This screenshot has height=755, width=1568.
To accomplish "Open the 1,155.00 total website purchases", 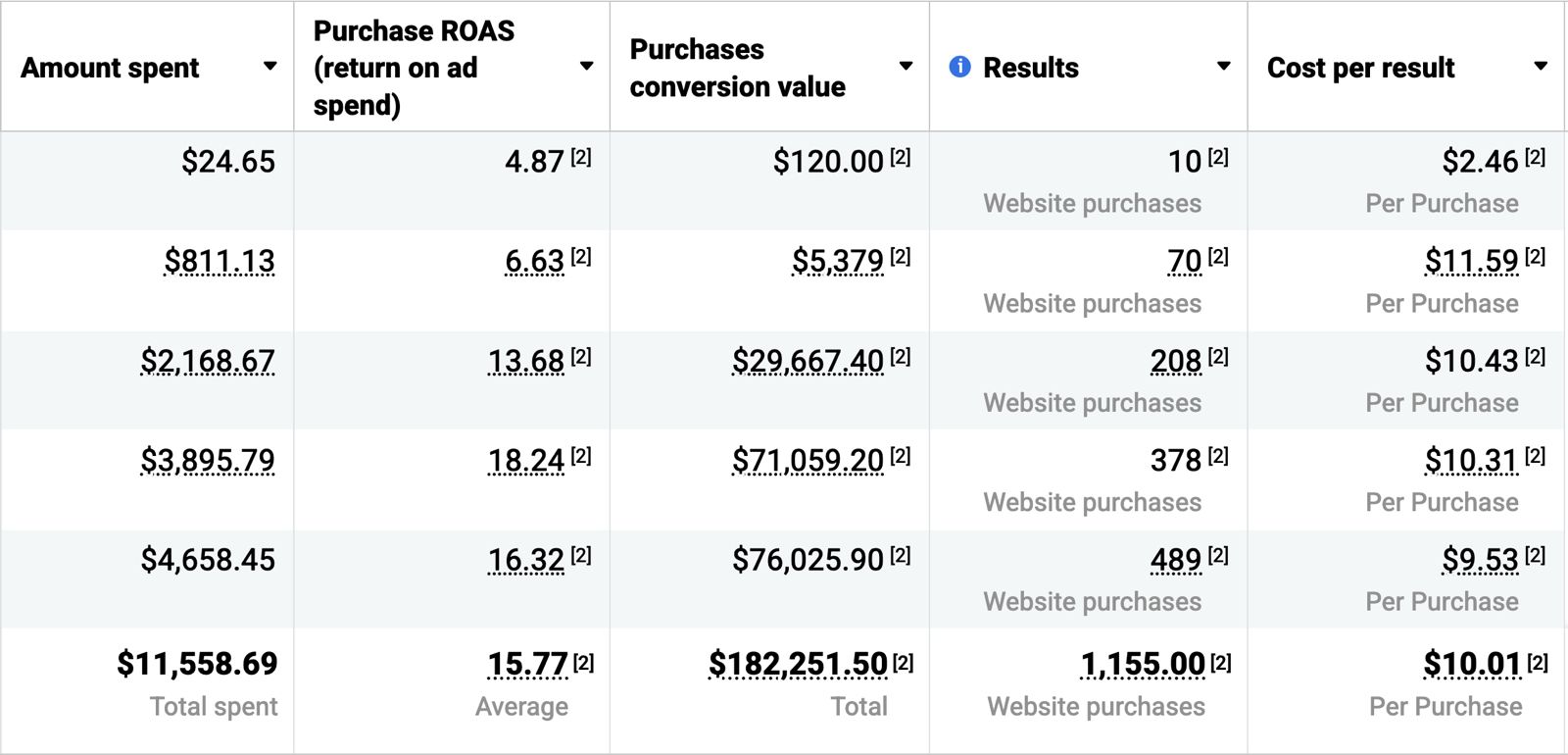I will point(1142,664).
